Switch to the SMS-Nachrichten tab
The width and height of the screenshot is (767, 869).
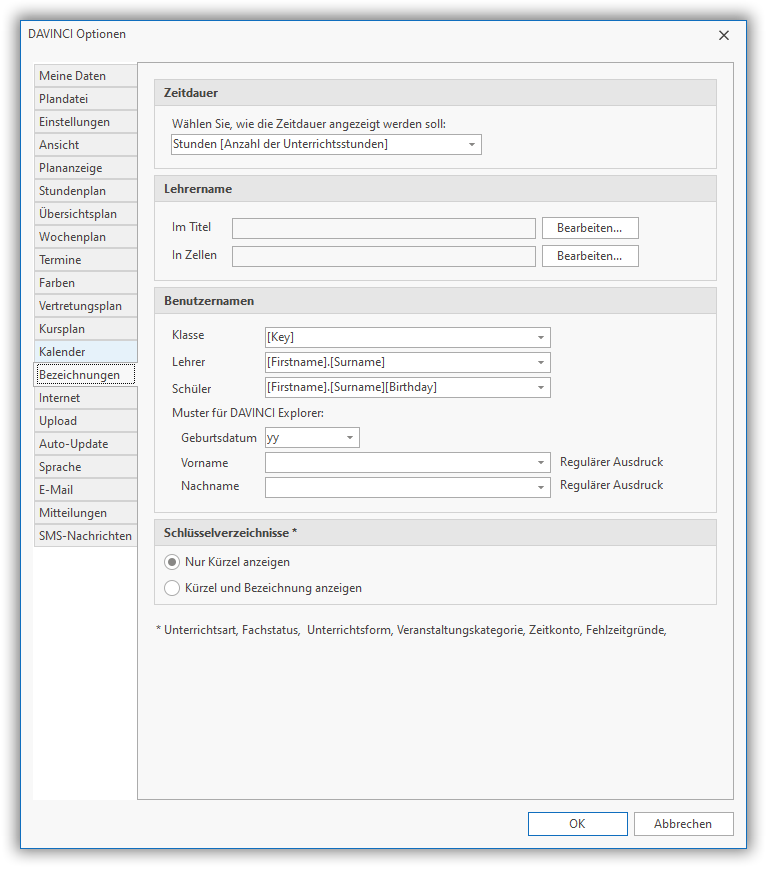(x=85, y=536)
